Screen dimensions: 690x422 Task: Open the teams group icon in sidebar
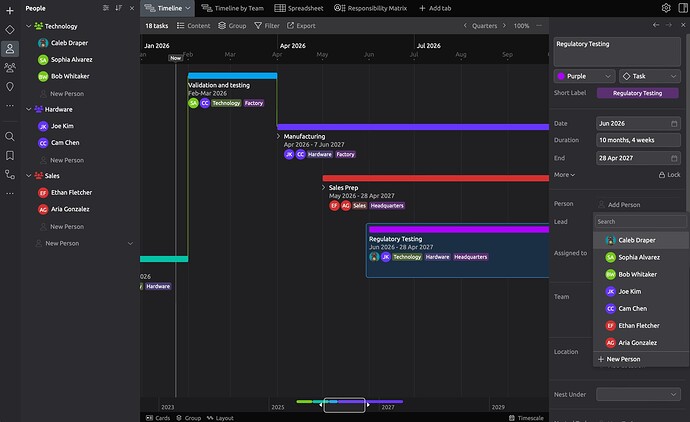pyautogui.click(x=10, y=68)
